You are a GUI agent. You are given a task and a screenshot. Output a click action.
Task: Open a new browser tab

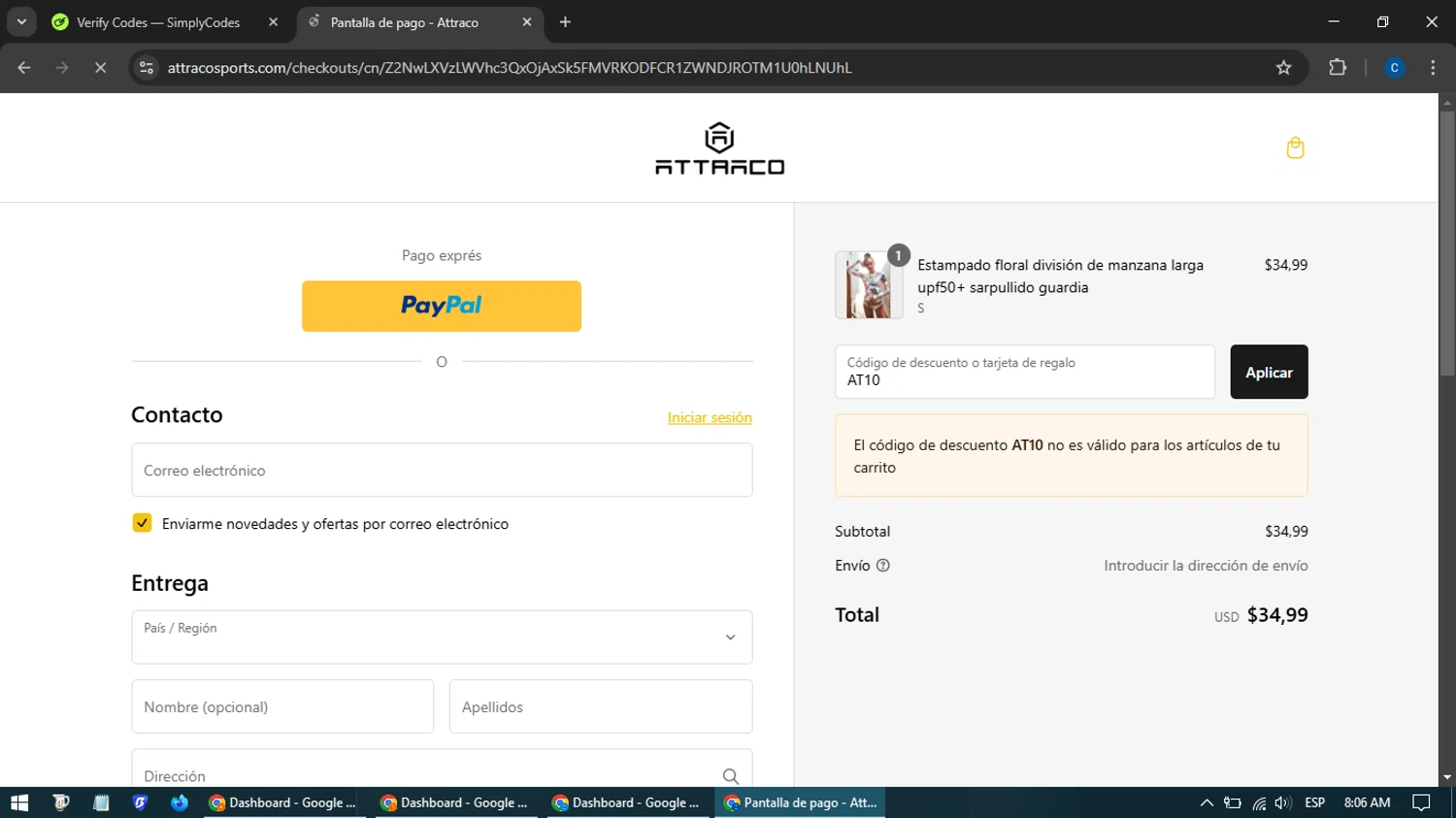click(x=565, y=22)
